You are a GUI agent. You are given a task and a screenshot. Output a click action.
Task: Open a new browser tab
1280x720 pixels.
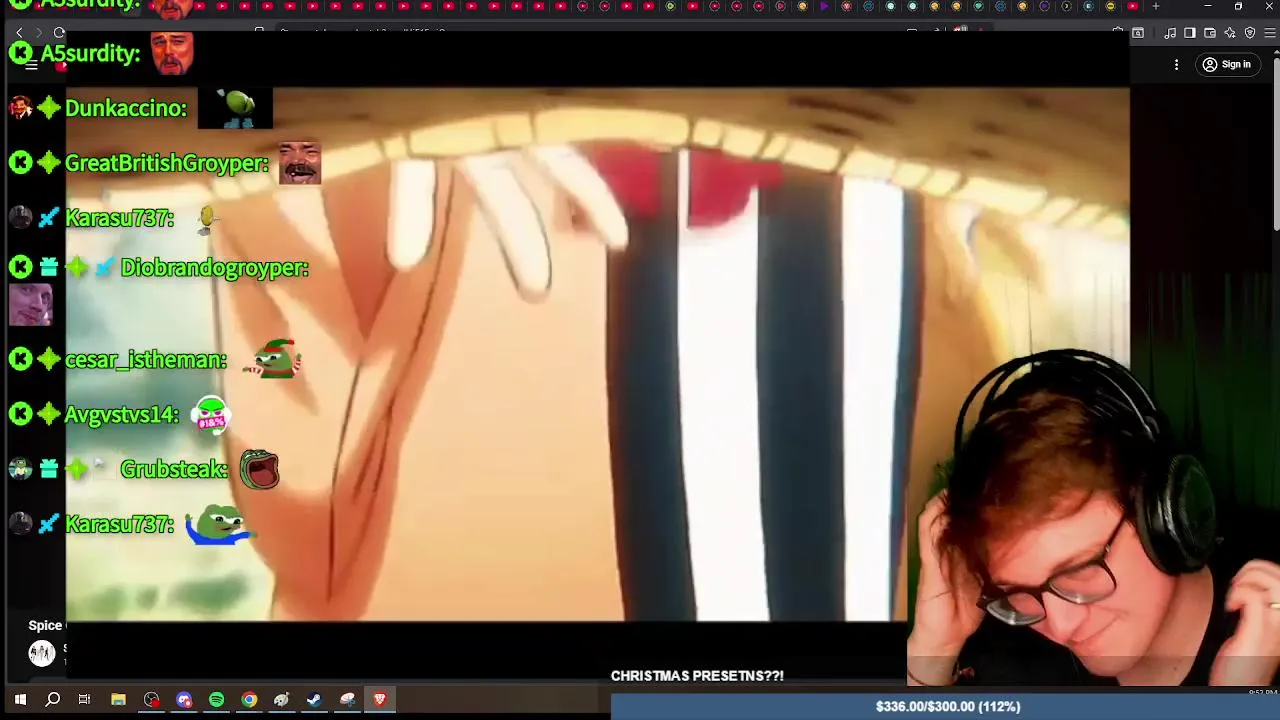(x=1156, y=6)
